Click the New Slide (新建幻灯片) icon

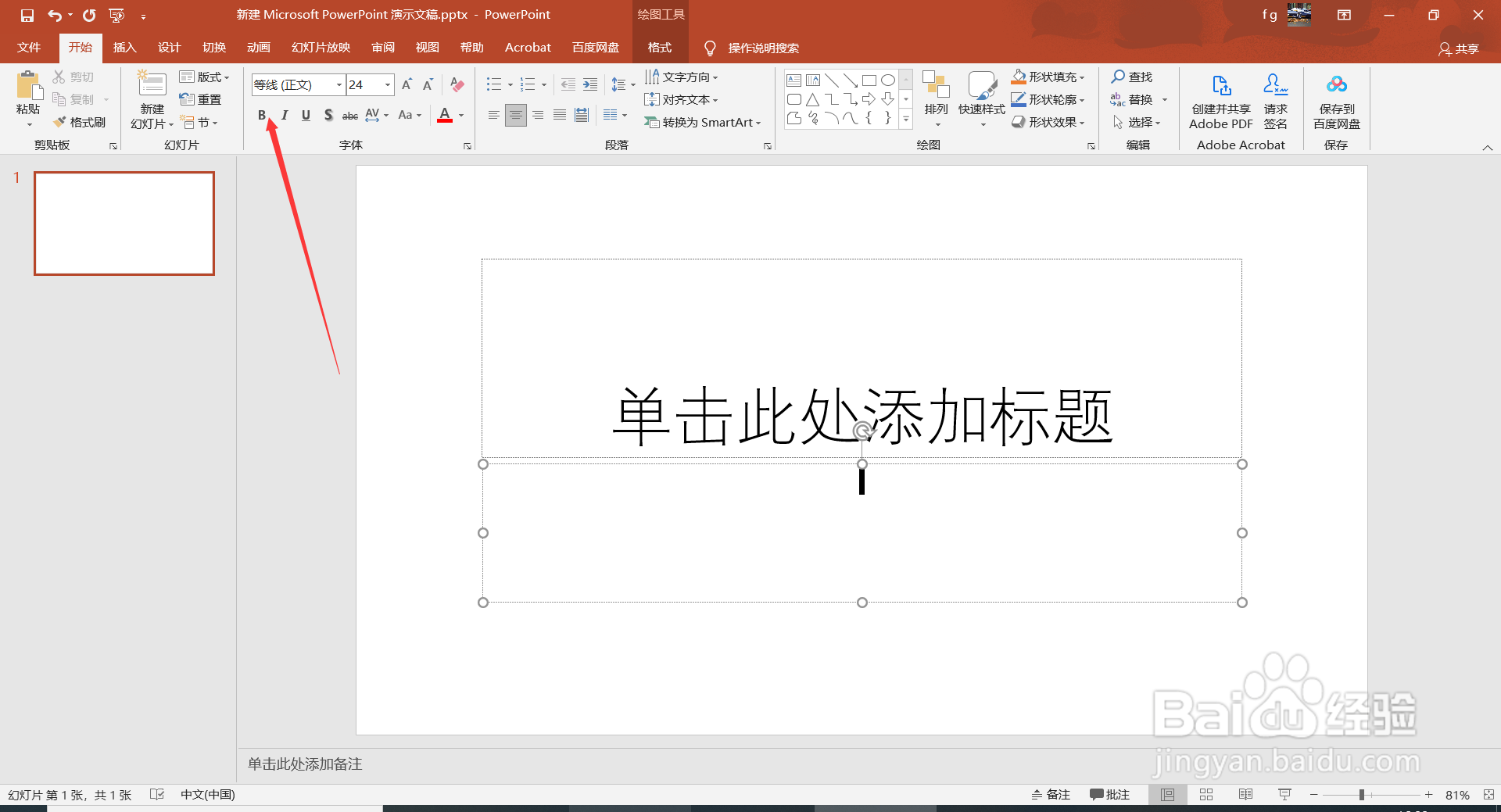151,86
